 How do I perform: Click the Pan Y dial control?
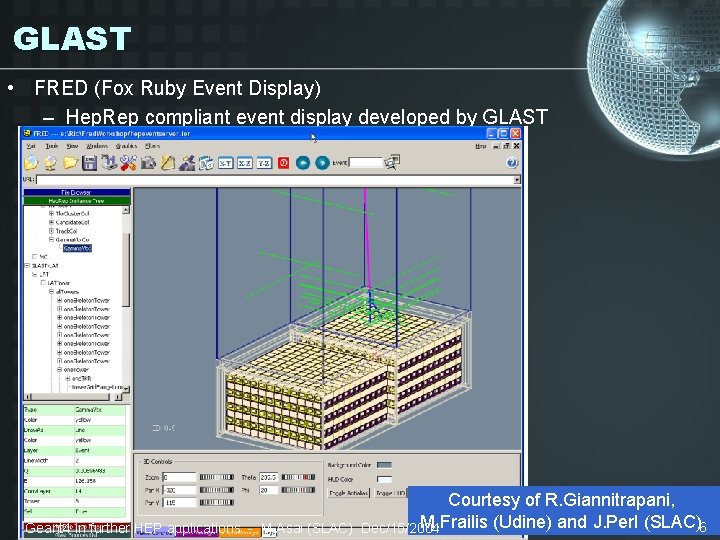click(x=217, y=502)
